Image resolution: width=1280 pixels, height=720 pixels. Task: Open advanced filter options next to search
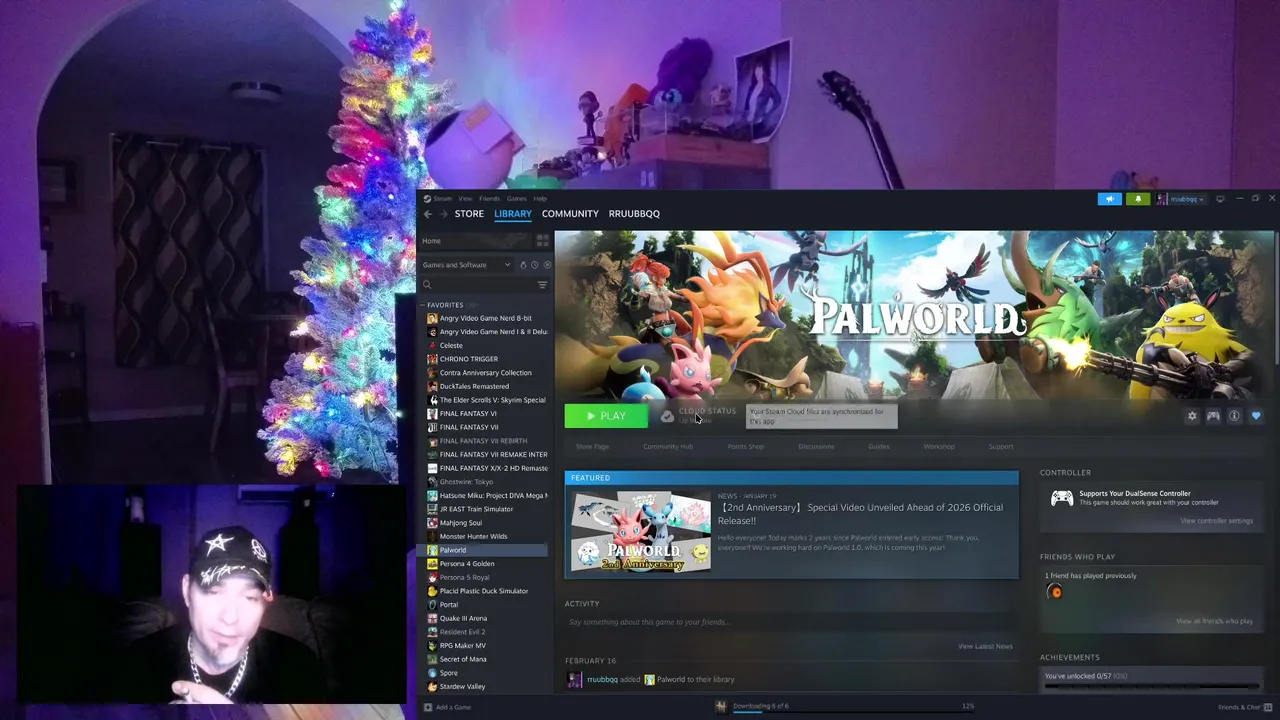[542, 285]
